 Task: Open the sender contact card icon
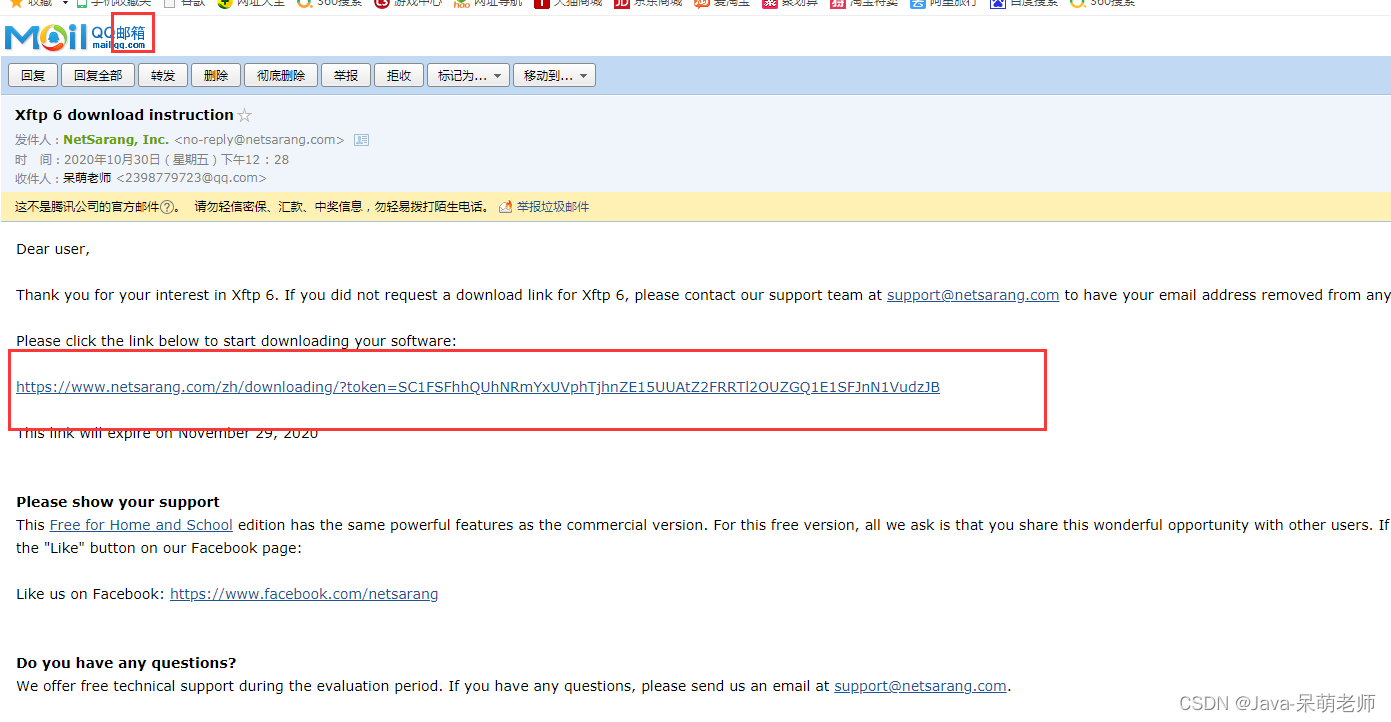click(361, 140)
